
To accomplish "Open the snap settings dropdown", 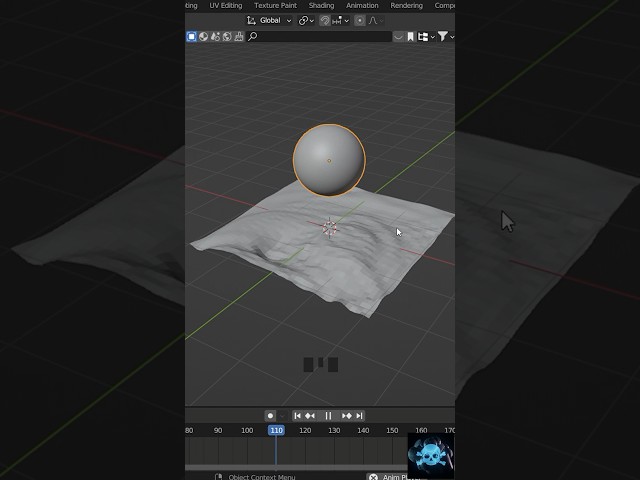I will click(x=341, y=20).
